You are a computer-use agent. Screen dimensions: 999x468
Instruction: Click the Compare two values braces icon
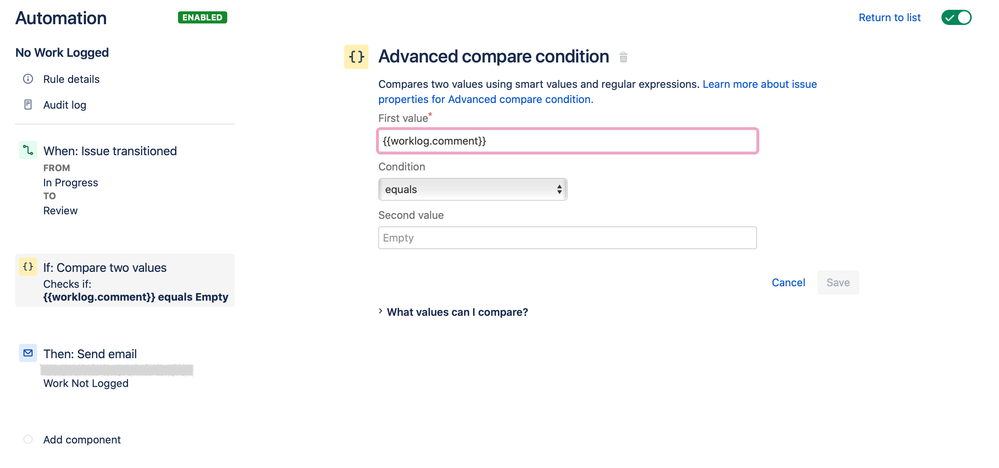point(28,267)
